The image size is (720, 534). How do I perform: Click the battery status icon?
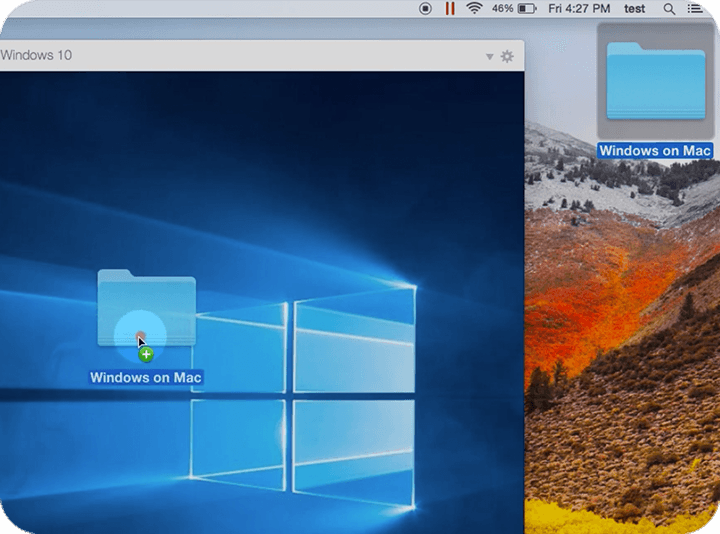[x=527, y=9]
